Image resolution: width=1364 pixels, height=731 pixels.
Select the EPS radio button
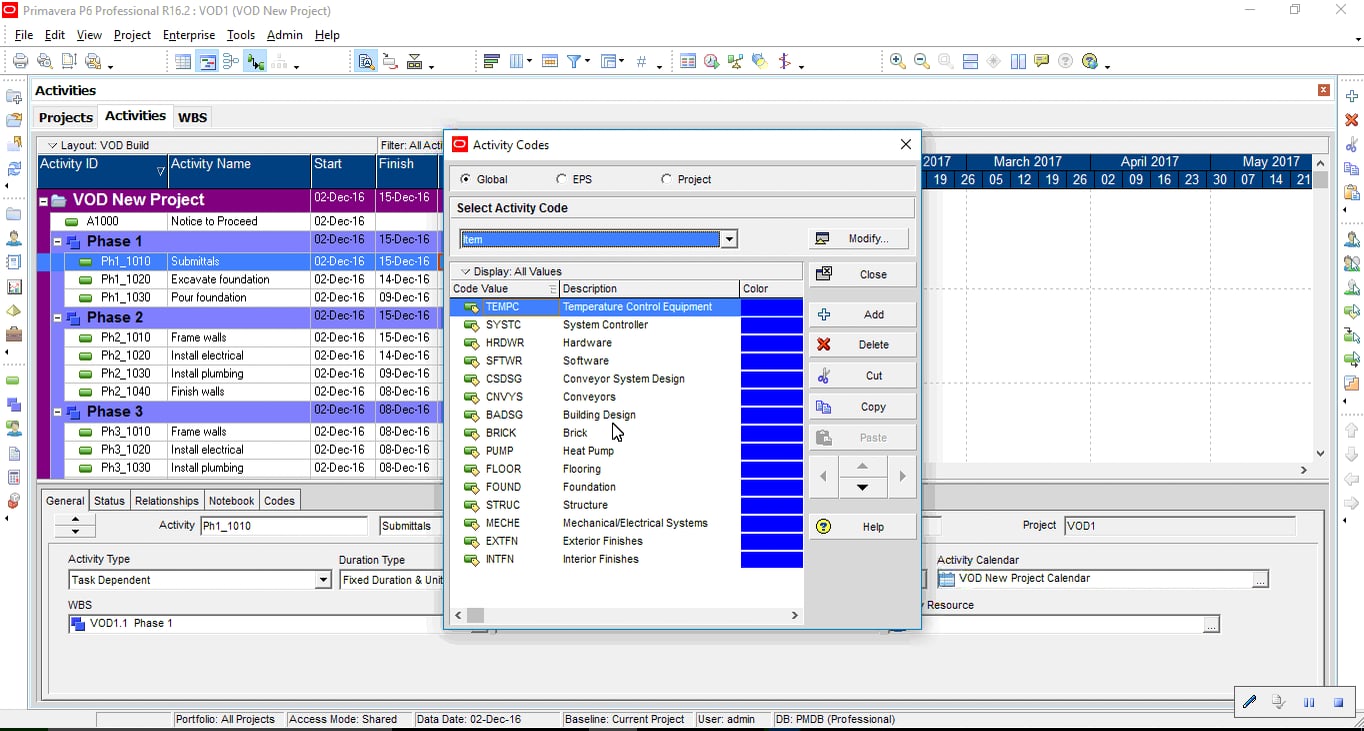[x=561, y=179]
